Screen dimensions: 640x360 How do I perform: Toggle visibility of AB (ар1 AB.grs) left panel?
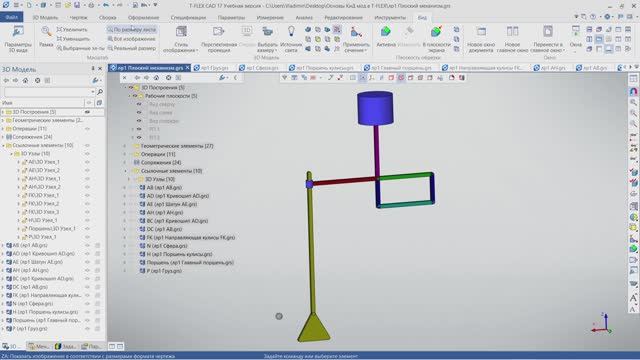pos(87,245)
